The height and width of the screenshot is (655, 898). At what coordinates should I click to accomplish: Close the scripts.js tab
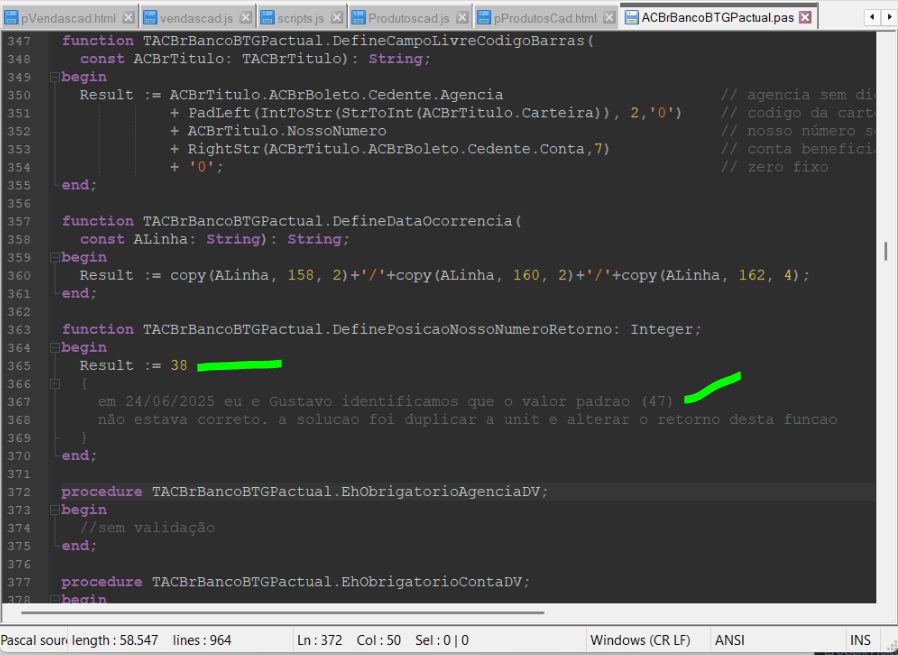point(337,18)
